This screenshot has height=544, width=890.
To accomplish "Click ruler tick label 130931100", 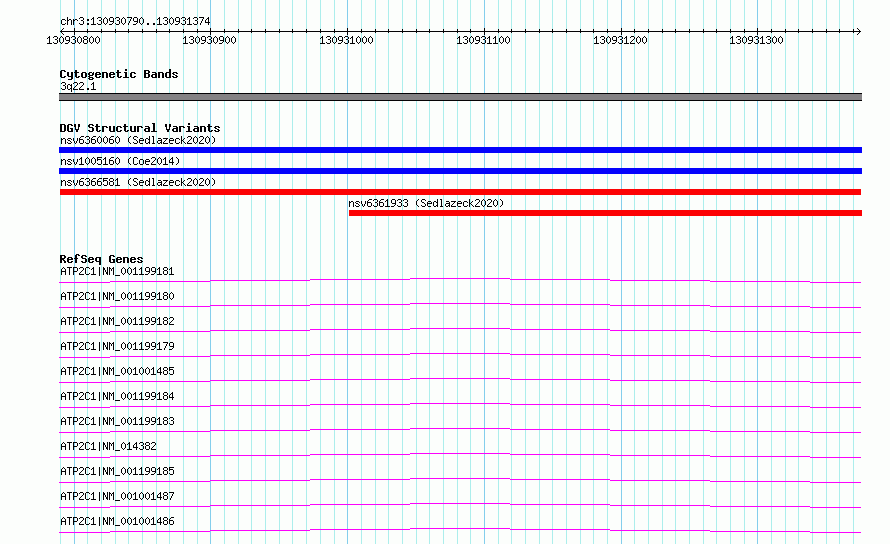I will point(483,40).
